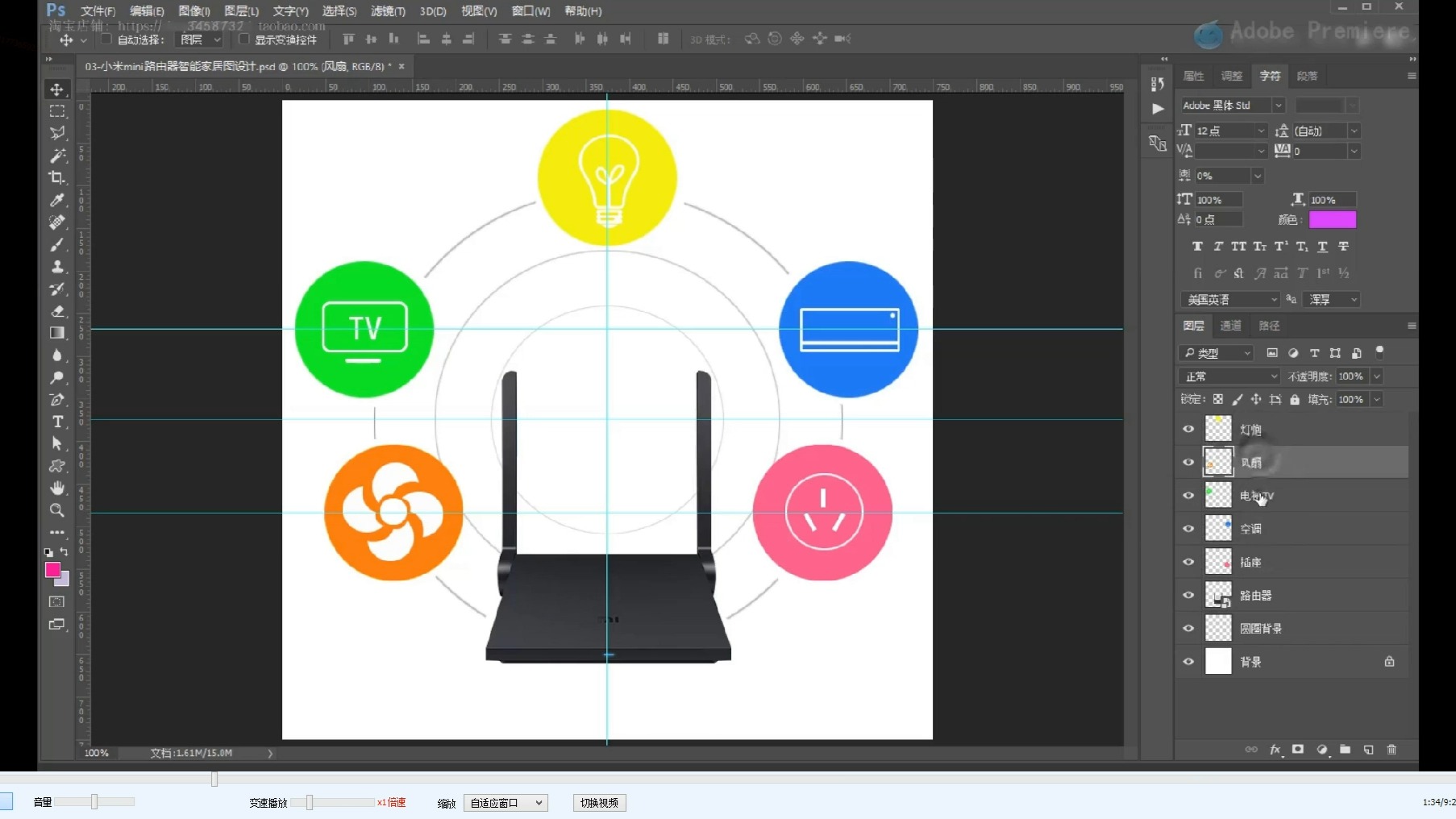Viewport: 1456px width, 819px height.
Task: Hide the 灯泡 layer
Action: tap(1188, 429)
